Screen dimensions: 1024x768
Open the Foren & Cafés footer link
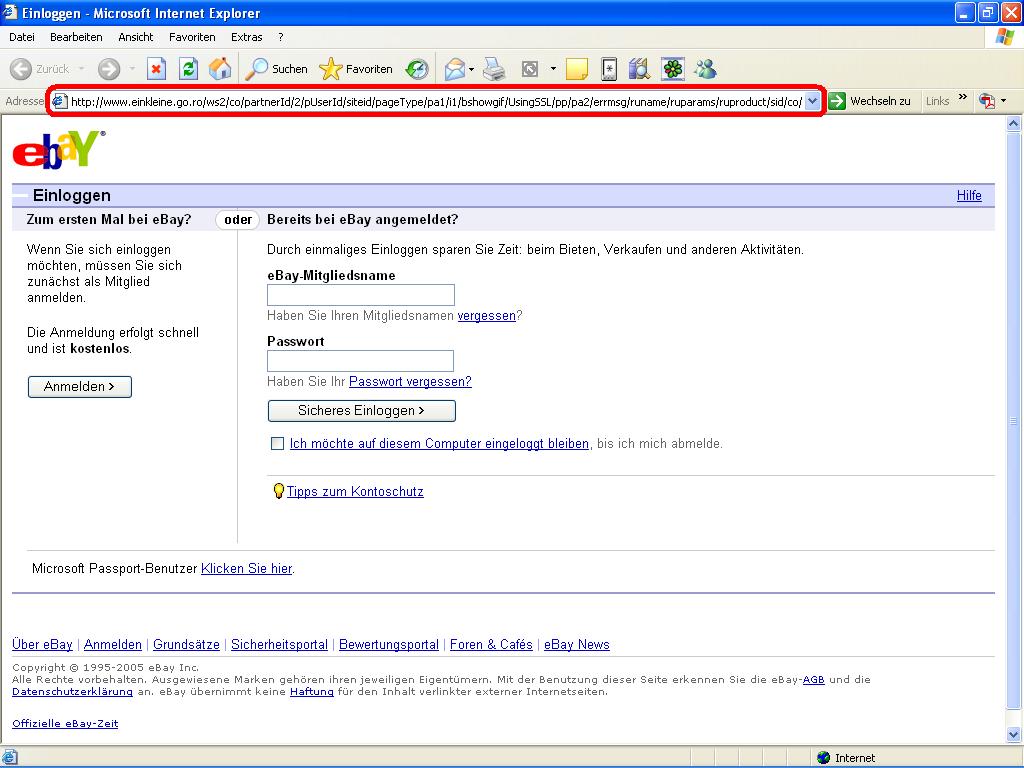coord(492,645)
